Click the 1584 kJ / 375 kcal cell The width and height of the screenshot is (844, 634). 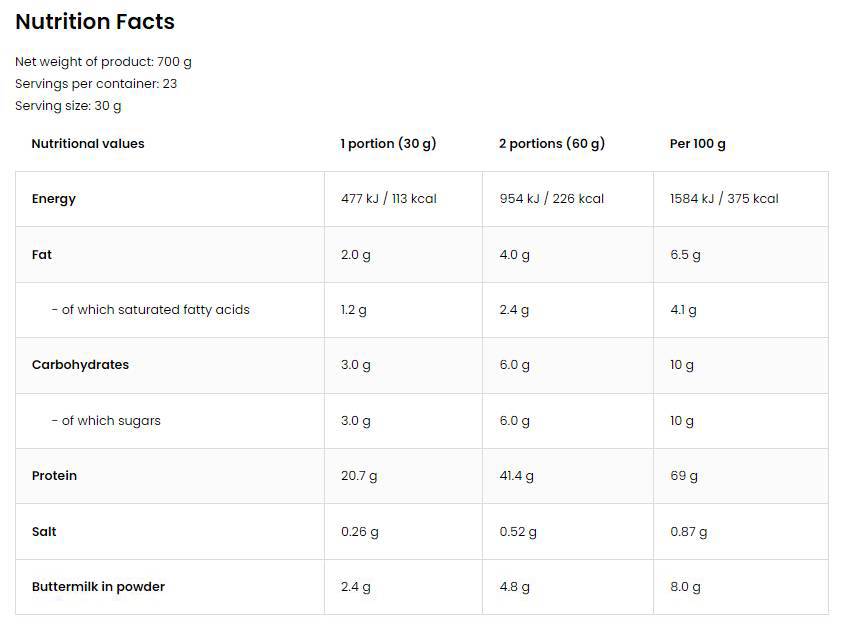(x=723, y=199)
